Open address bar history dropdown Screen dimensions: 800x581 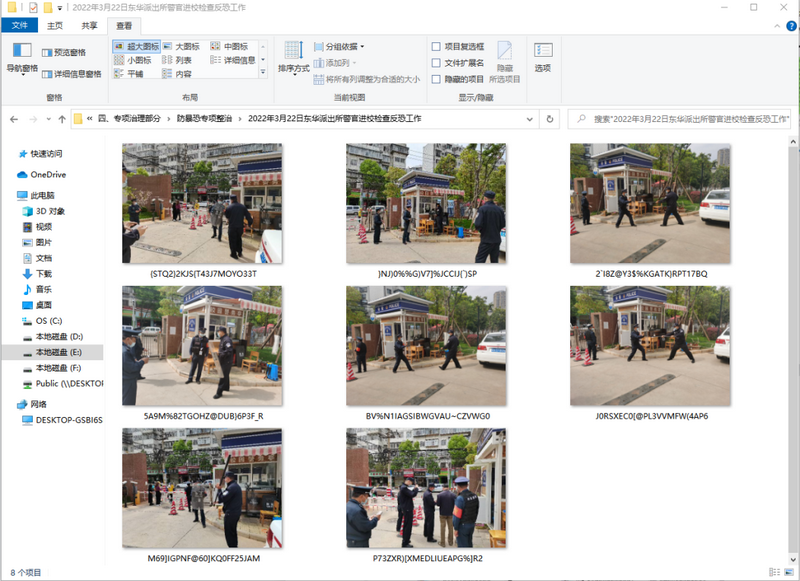click(x=530, y=119)
